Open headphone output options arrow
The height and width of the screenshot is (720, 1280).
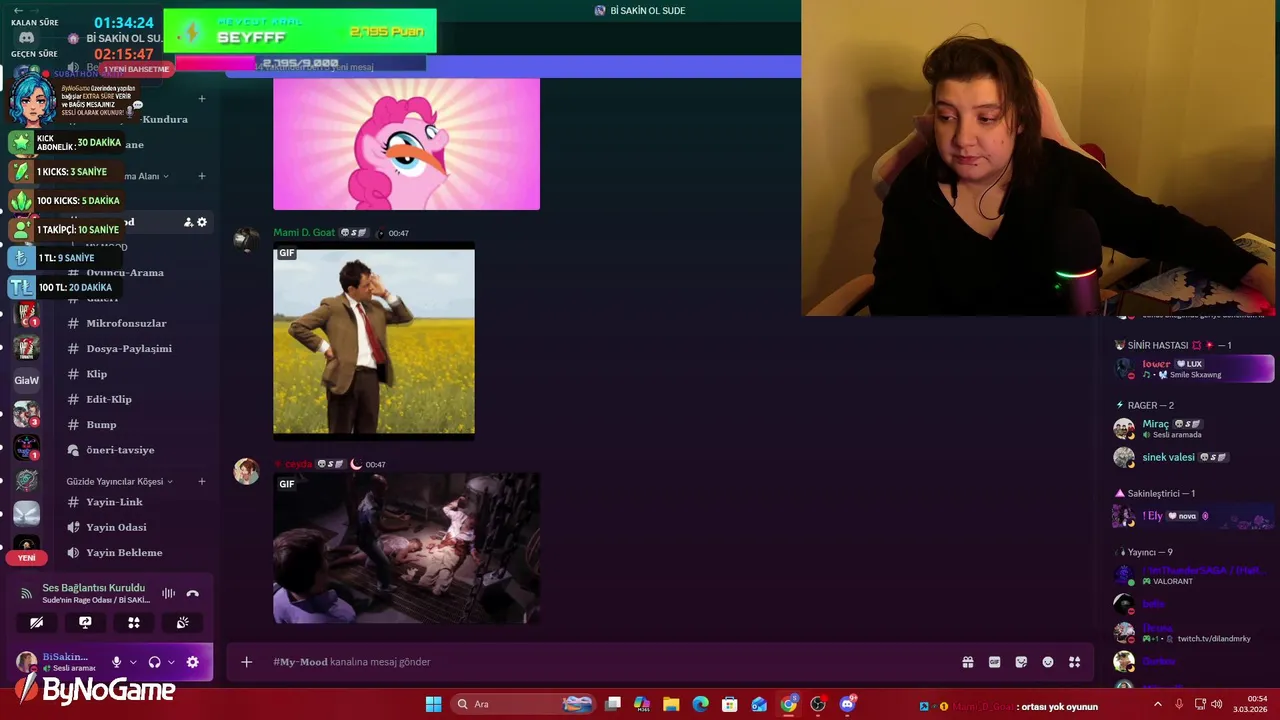(x=171, y=662)
